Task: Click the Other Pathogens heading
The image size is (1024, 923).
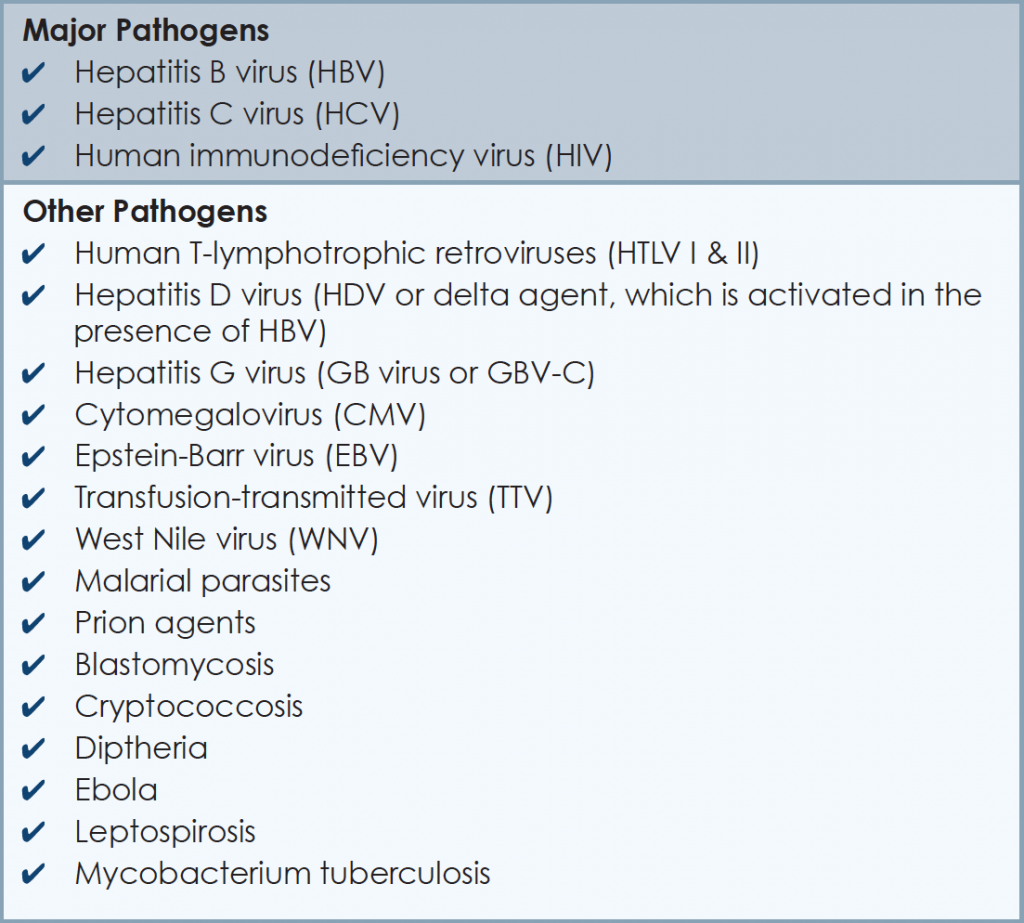Action: click(145, 212)
